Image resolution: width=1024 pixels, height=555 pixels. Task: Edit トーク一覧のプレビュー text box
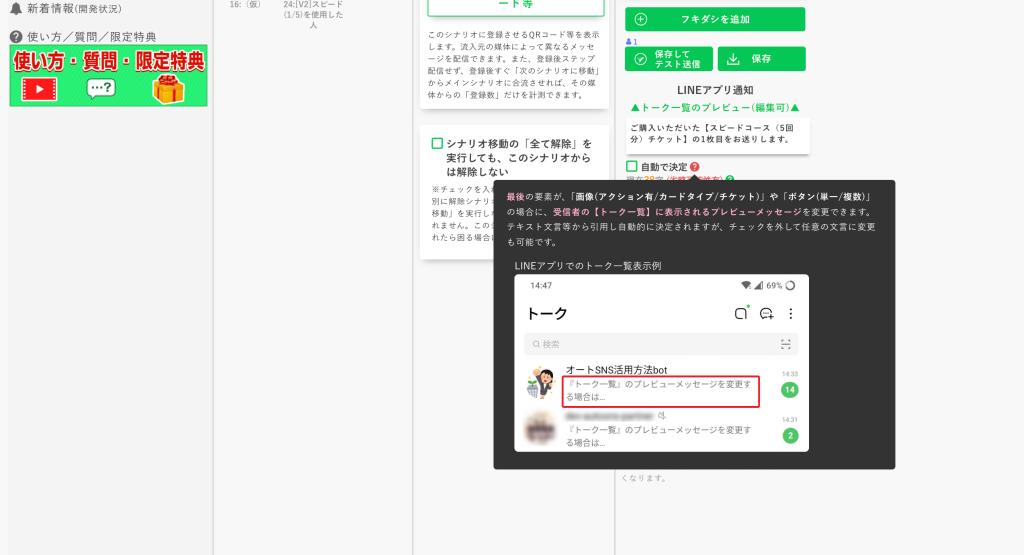pyautogui.click(x=717, y=135)
